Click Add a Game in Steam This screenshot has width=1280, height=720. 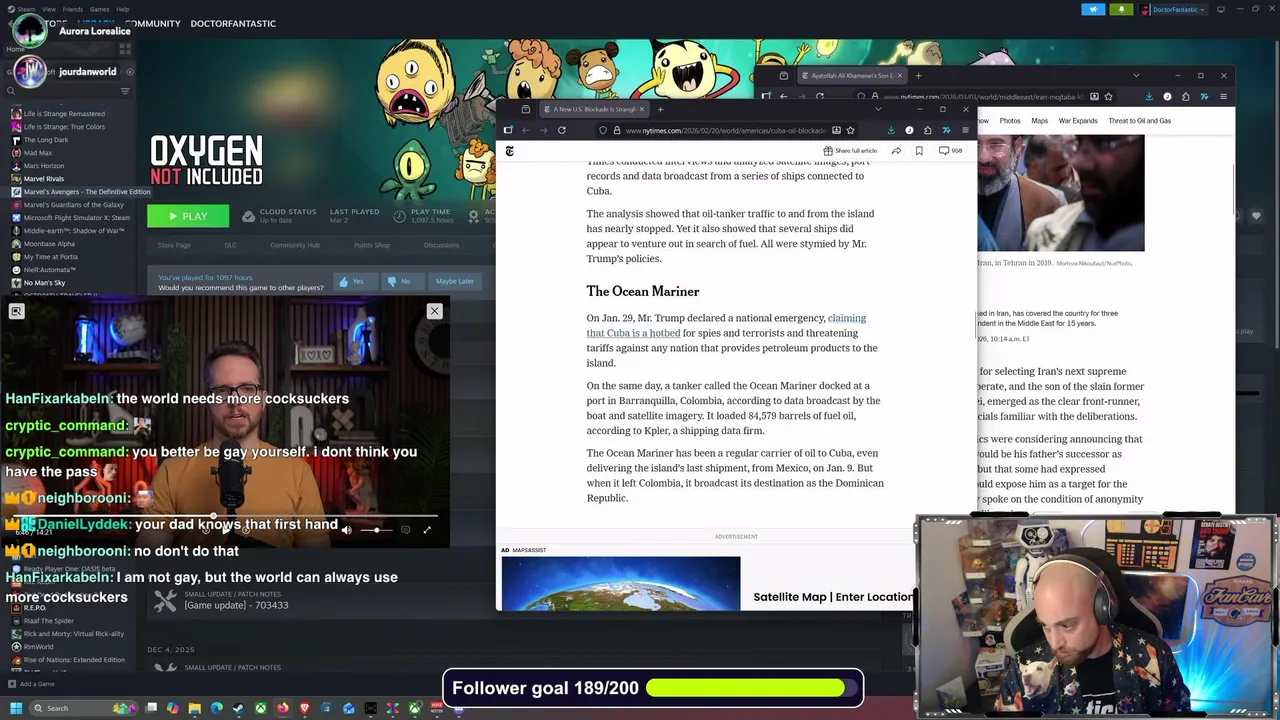31,684
